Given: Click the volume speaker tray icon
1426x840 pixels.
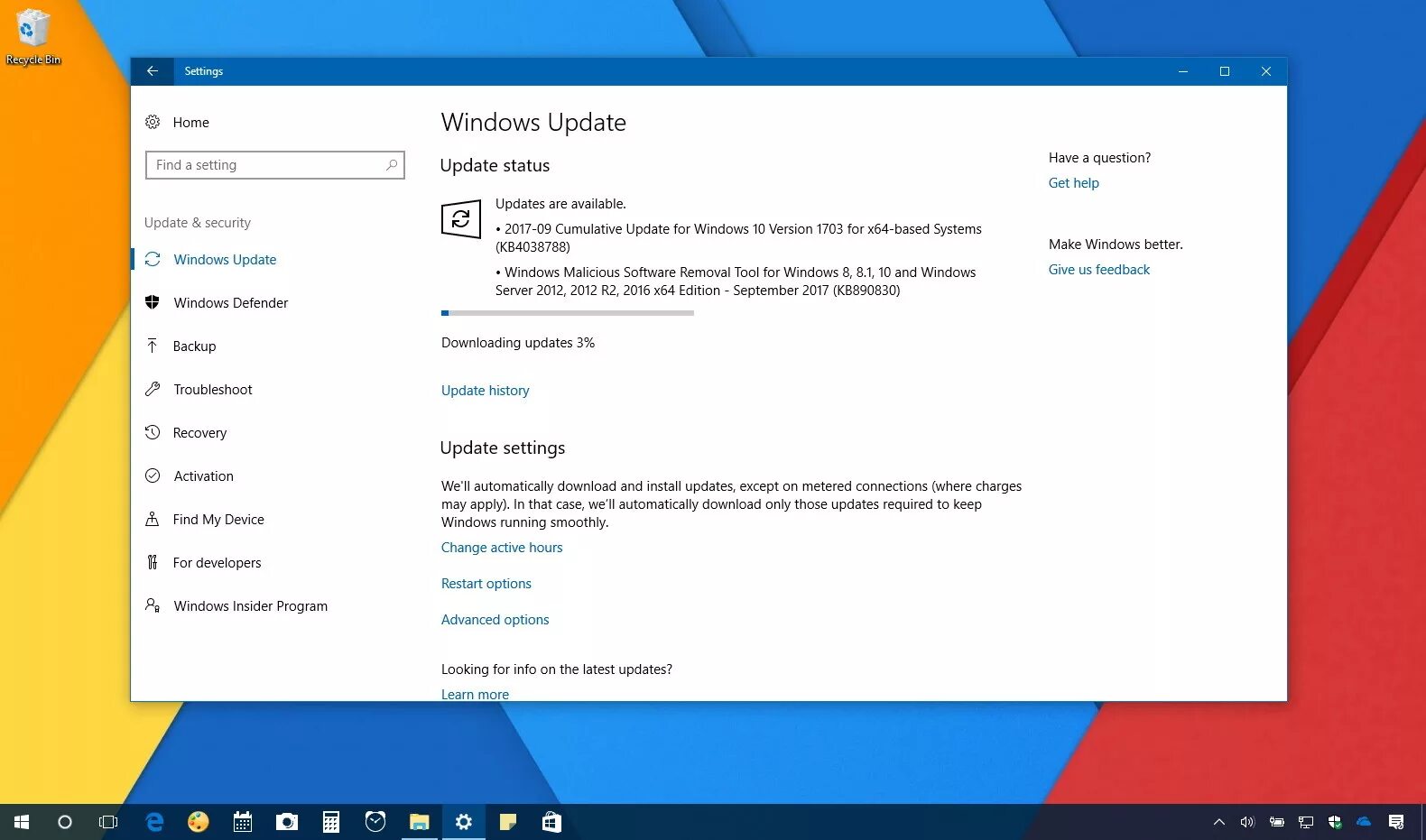Looking at the screenshot, I should [x=1247, y=822].
